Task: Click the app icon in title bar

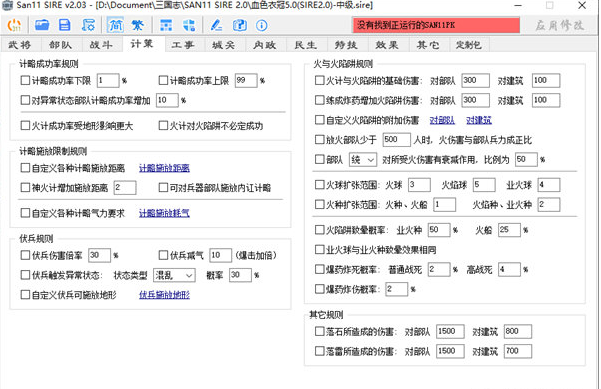Action: [7, 5]
